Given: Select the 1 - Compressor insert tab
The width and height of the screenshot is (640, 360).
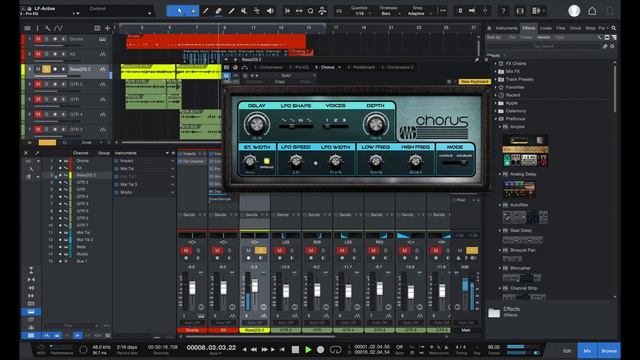Looking at the screenshot, I should (269, 67).
